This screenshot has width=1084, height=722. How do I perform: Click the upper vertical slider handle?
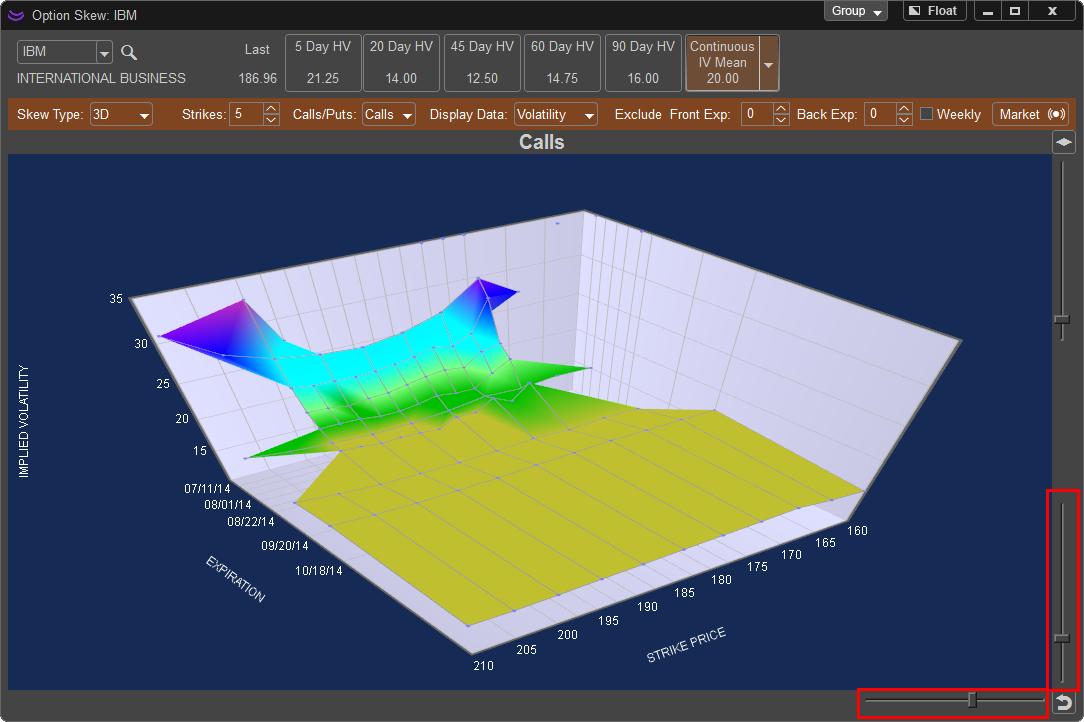(1063, 320)
